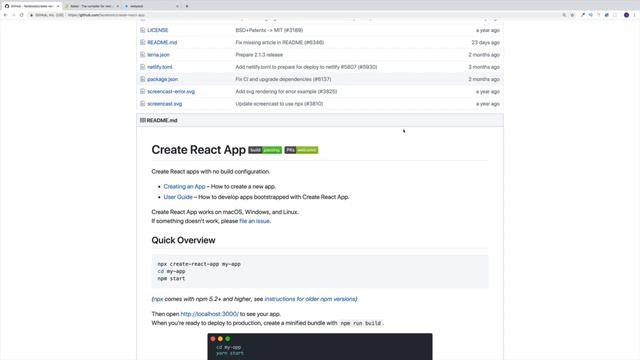Viewport: 640px width, 360px height.
Task: Click the zoom magnifier icon in address bar
Action: (564, 15)
